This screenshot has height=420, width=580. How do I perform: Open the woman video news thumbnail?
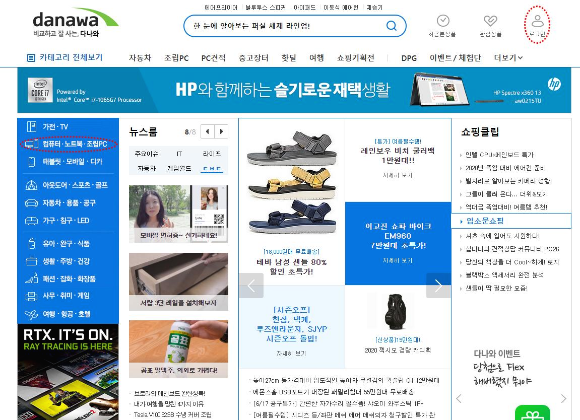click(x=178, y=214)
